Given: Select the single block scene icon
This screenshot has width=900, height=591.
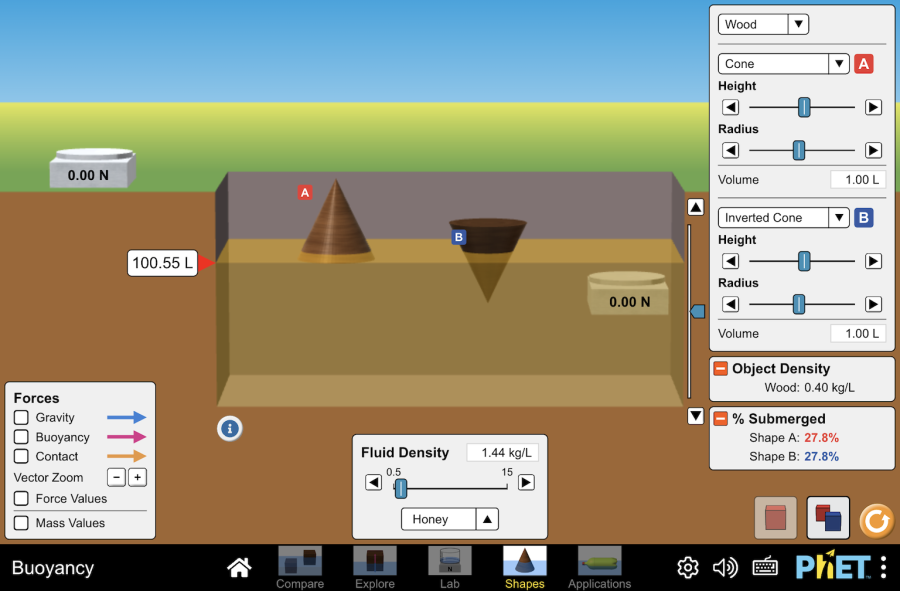Looking at the screenshot, I should pos(775,518).
